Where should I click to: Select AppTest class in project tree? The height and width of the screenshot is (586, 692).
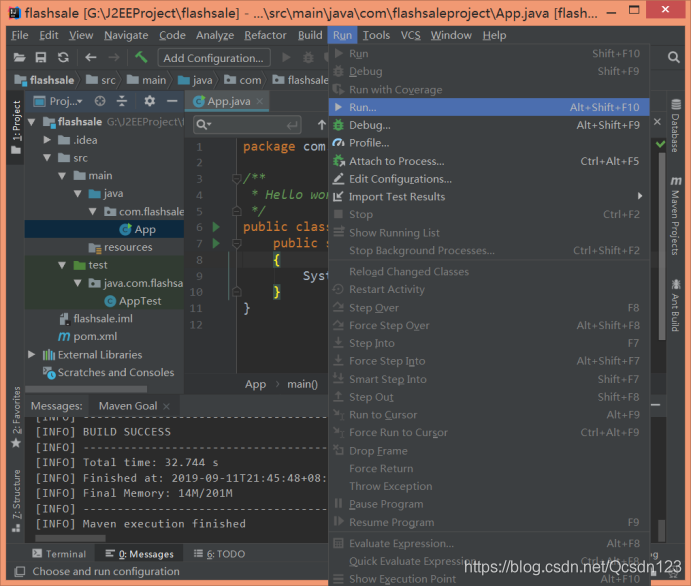(x=133, y=301)
